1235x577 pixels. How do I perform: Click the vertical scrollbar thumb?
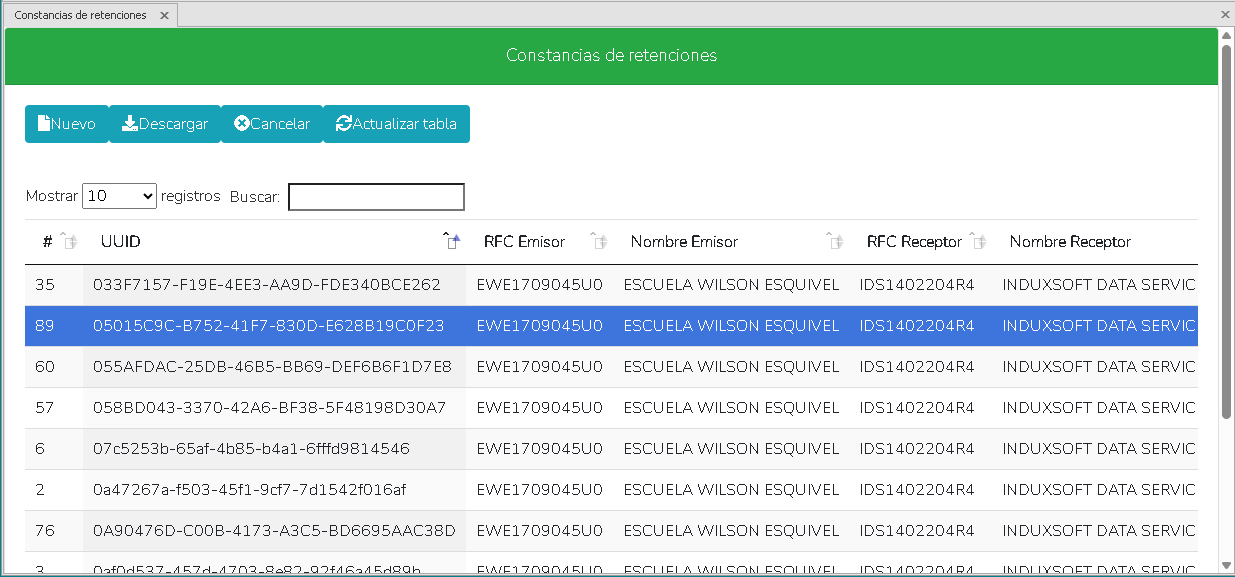(1226, 230)
